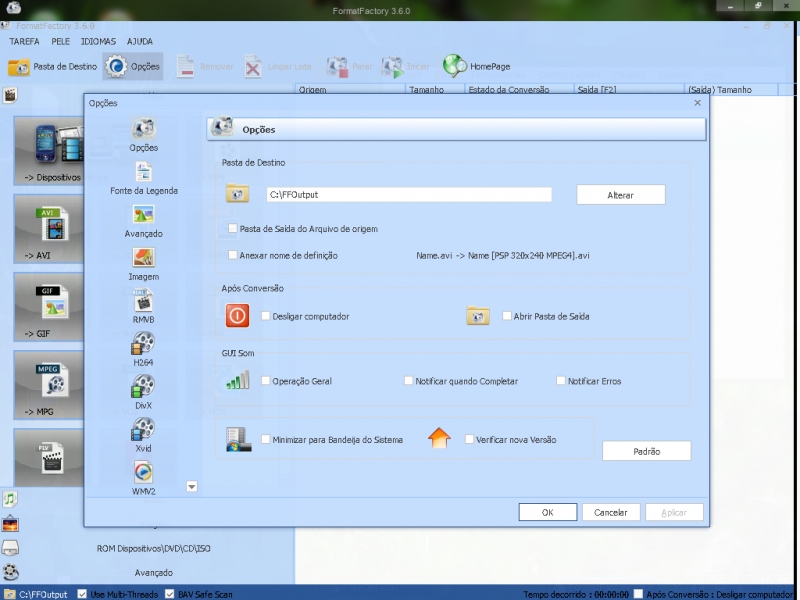This screenshot has height=600, width=800.
Task: Open the video category film icon
Action: pos(10,95)
